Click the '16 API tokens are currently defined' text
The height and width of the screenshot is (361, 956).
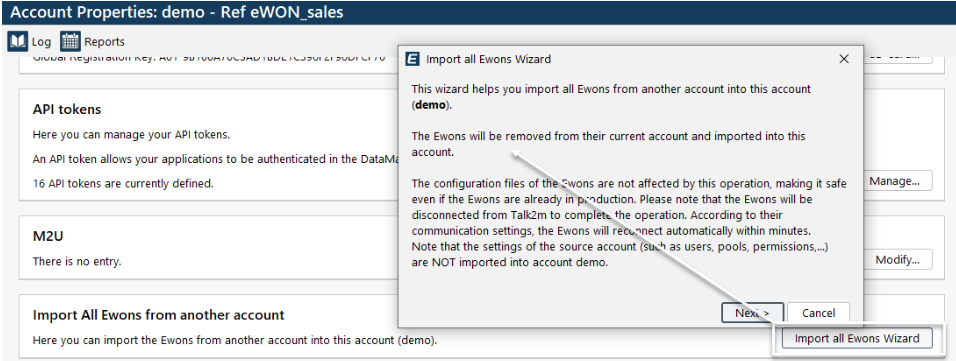pos(123,183)
